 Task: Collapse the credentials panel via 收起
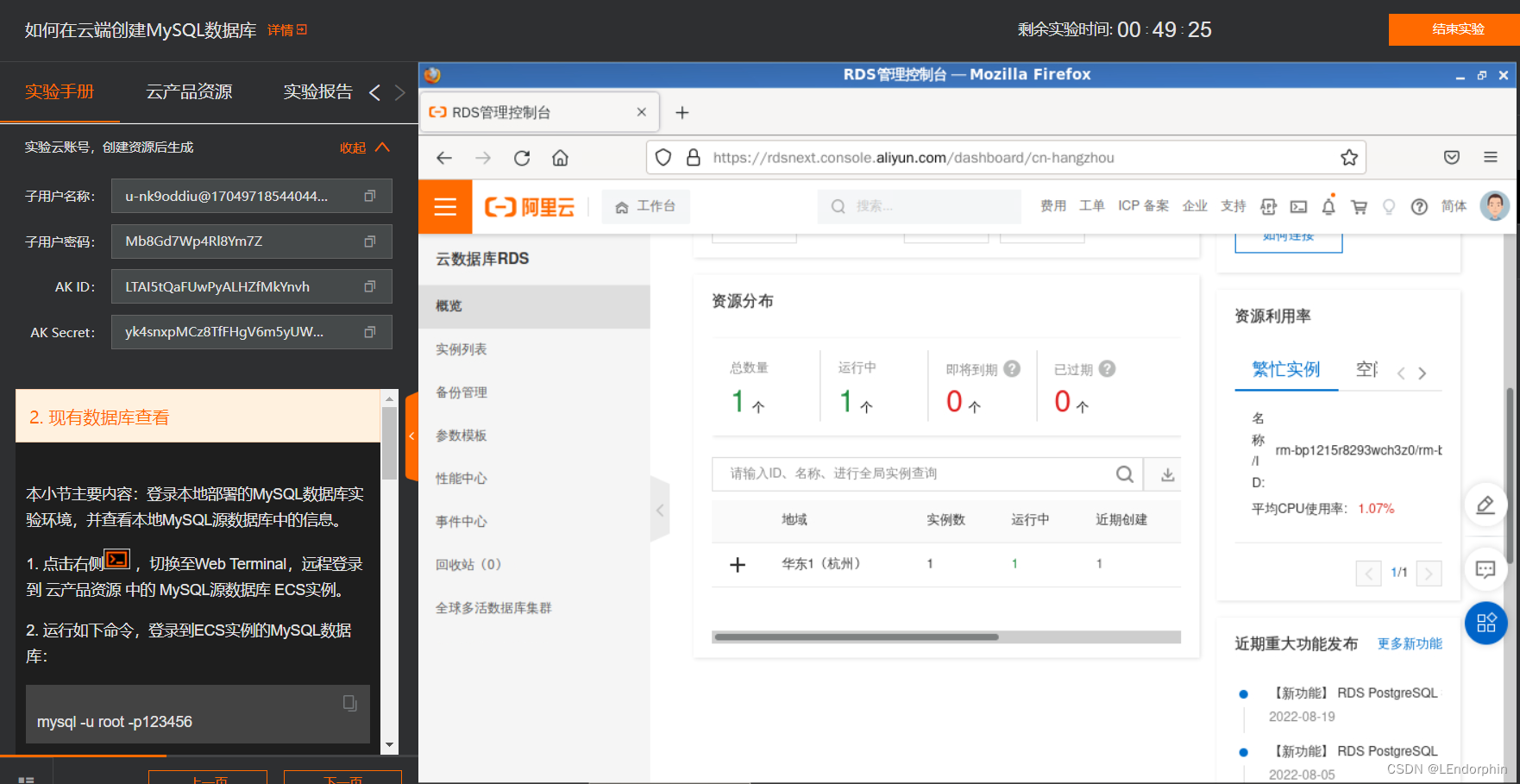point(365,147)
